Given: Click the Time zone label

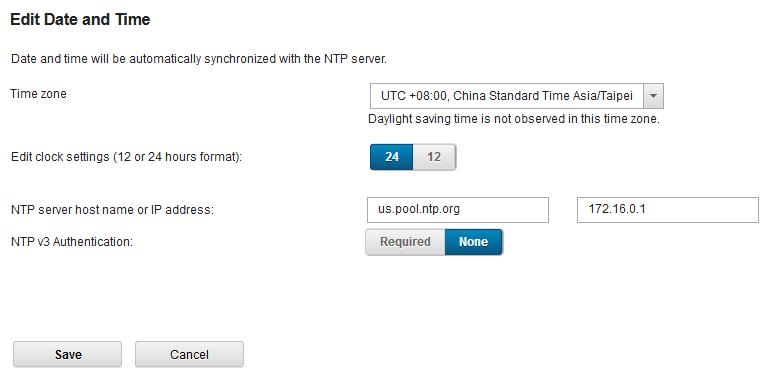Looking at the screenshot, I should [x=39, y=94].
